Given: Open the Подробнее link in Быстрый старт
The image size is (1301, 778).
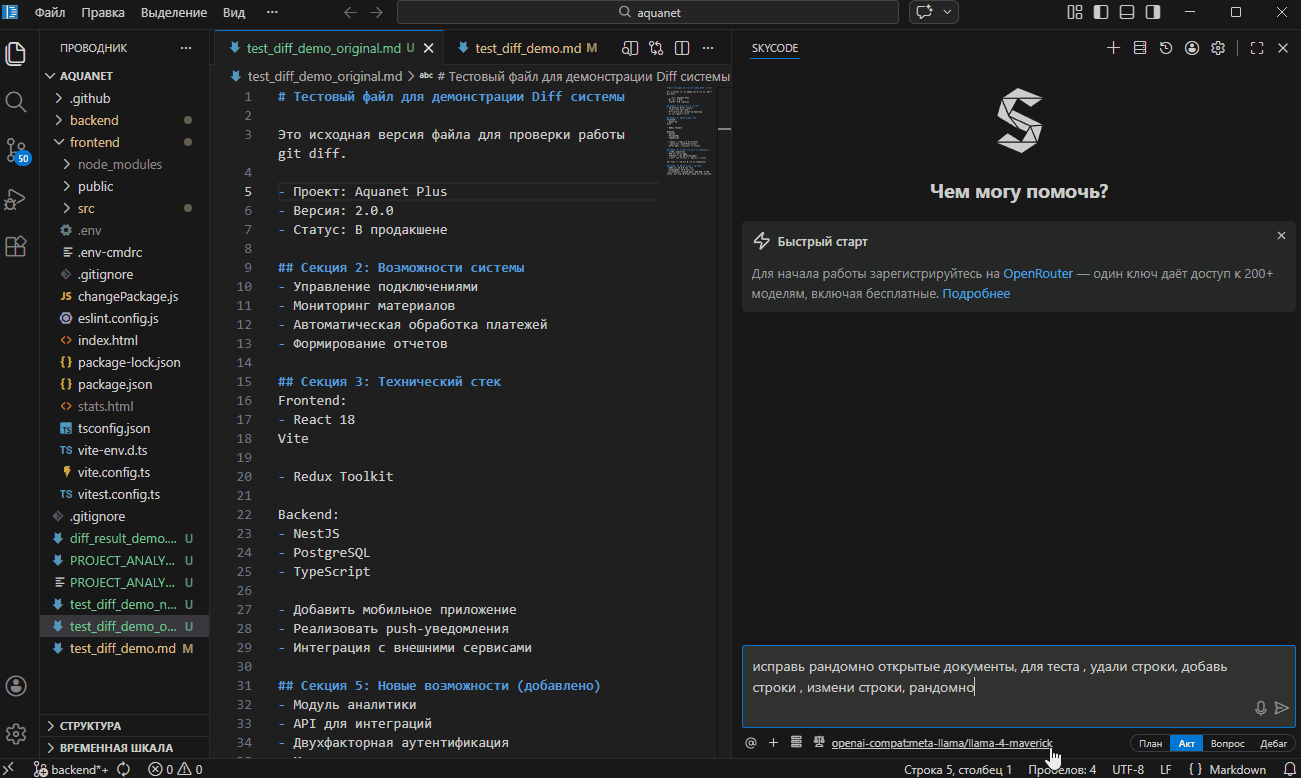Looking at the screenshot, I should 976,293.
